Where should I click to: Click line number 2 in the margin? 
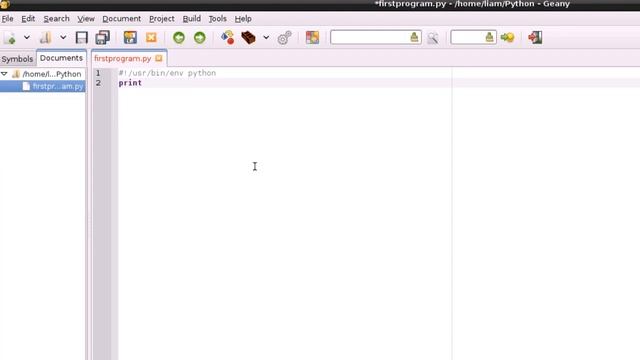coord(98,83)
